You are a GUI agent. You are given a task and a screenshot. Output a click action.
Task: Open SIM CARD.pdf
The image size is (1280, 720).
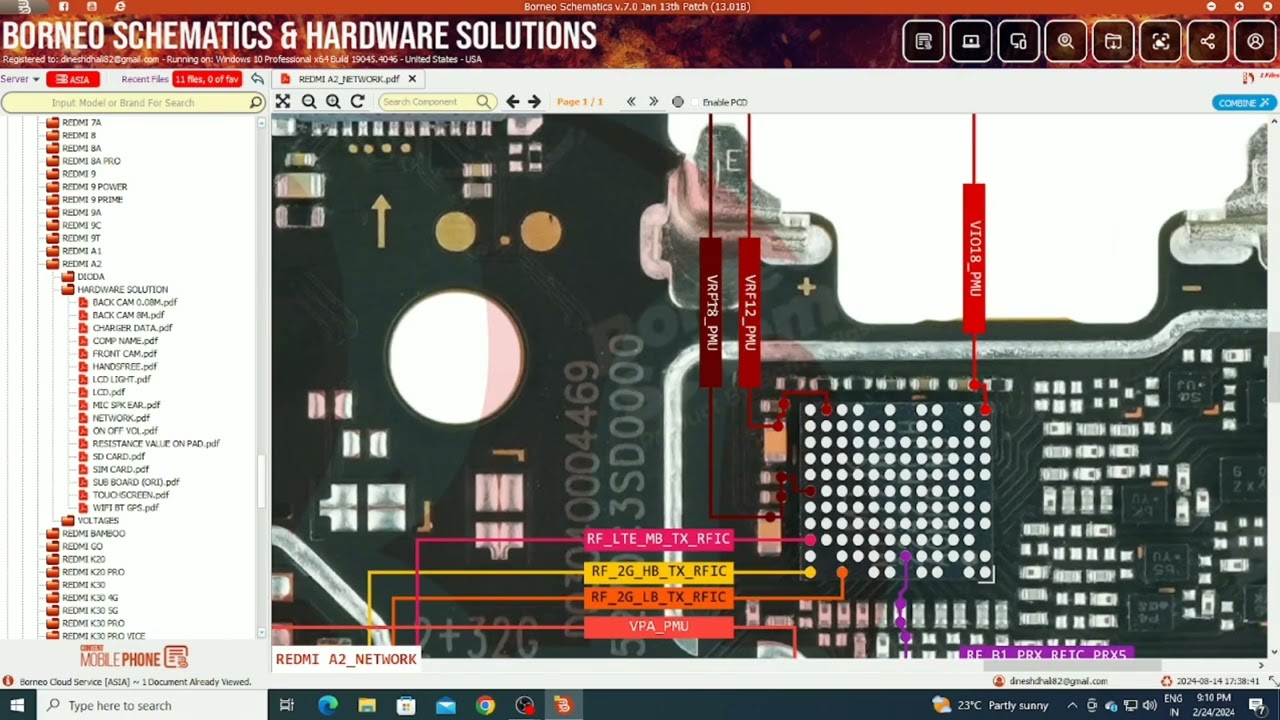(x=120, y=469)
